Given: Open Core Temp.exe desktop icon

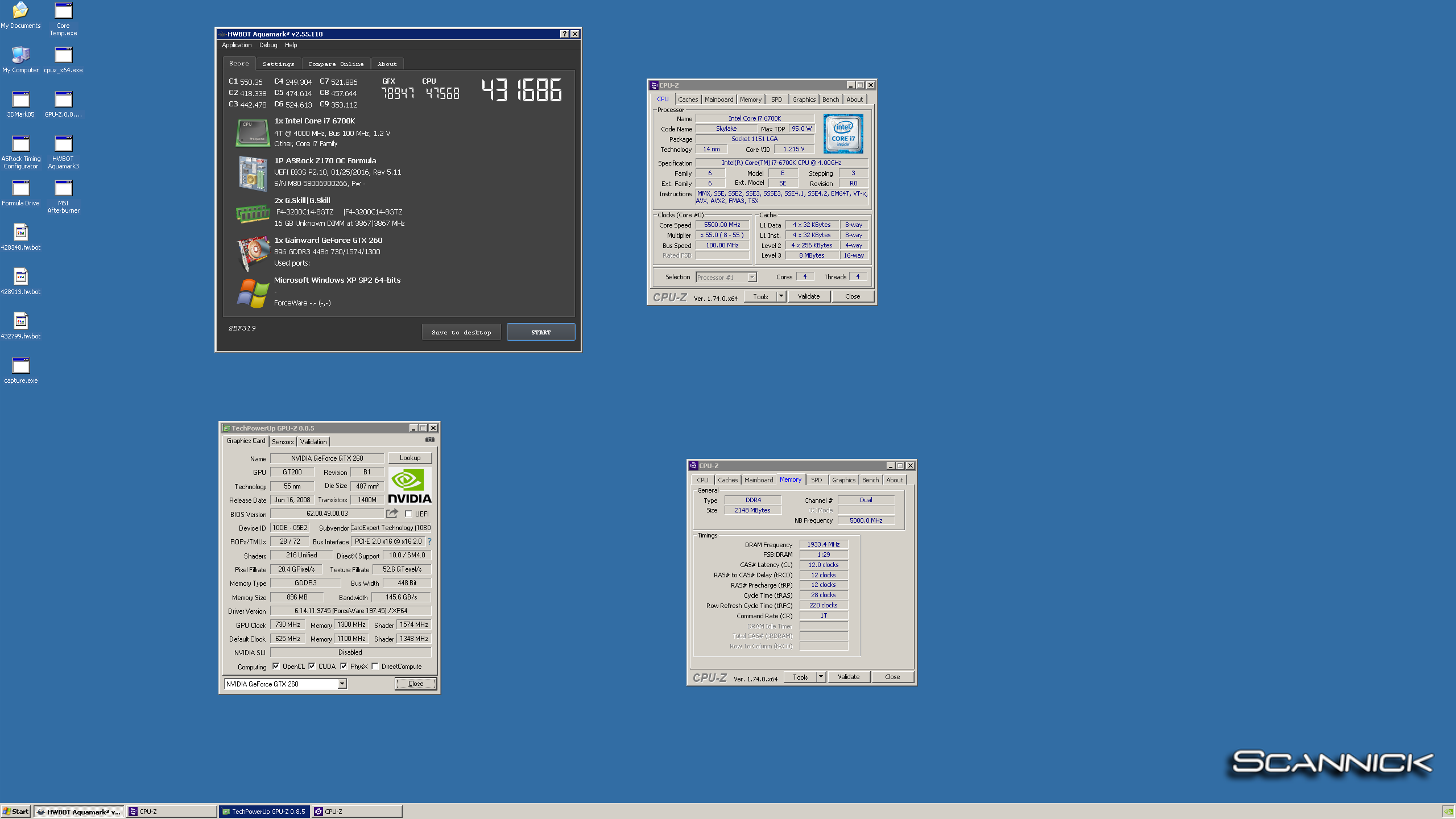Looking at the screenshot, I should (x=63, y=19).
